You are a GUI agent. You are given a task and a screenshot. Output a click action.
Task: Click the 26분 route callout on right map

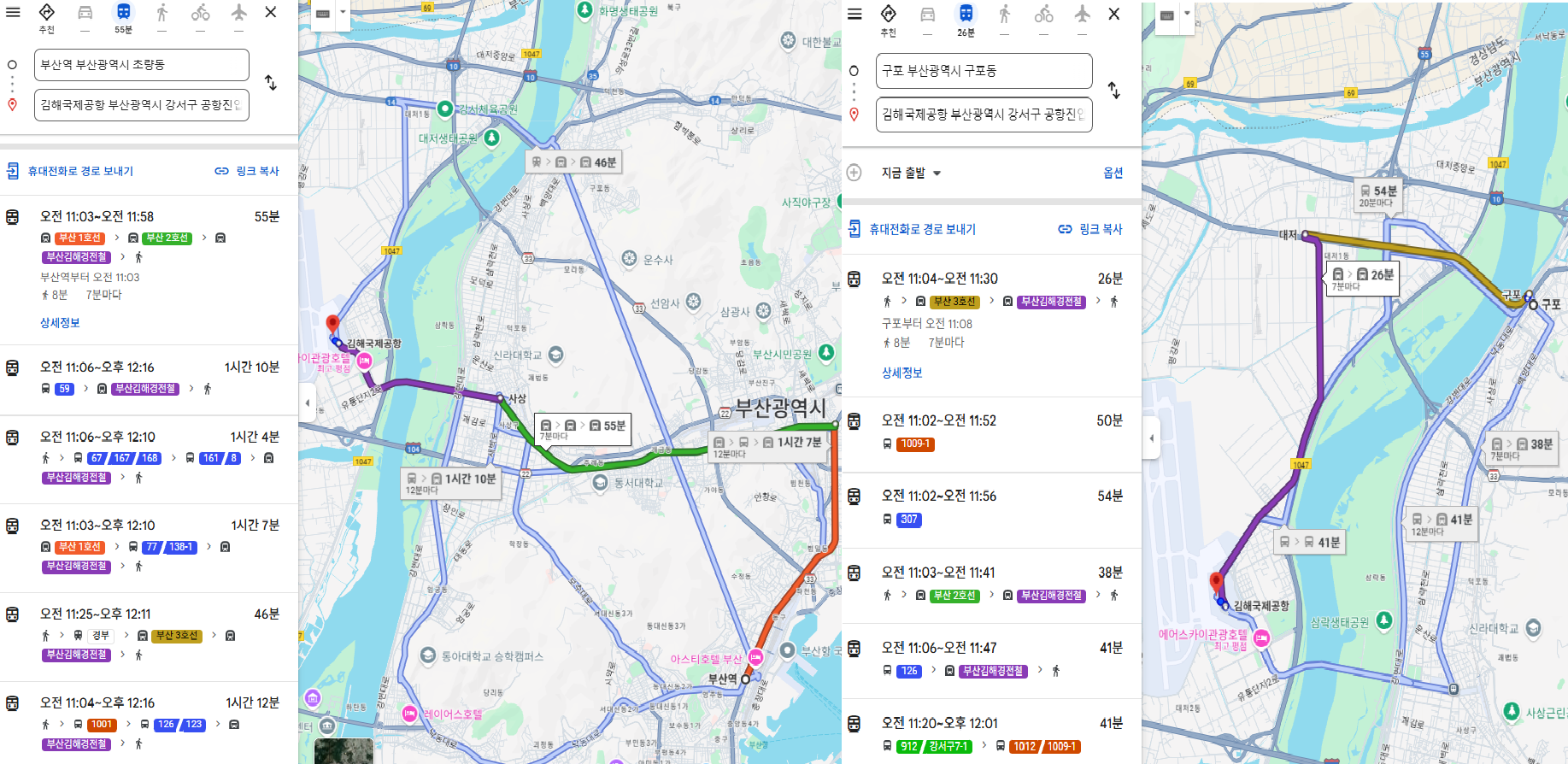pos(1362,279)
